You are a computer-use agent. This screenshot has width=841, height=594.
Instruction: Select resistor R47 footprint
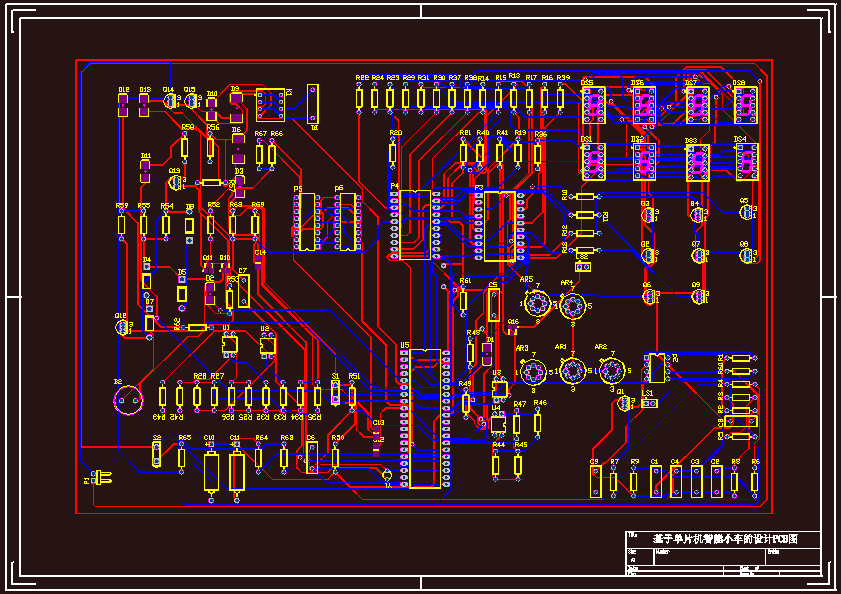(x=517, y=424)
